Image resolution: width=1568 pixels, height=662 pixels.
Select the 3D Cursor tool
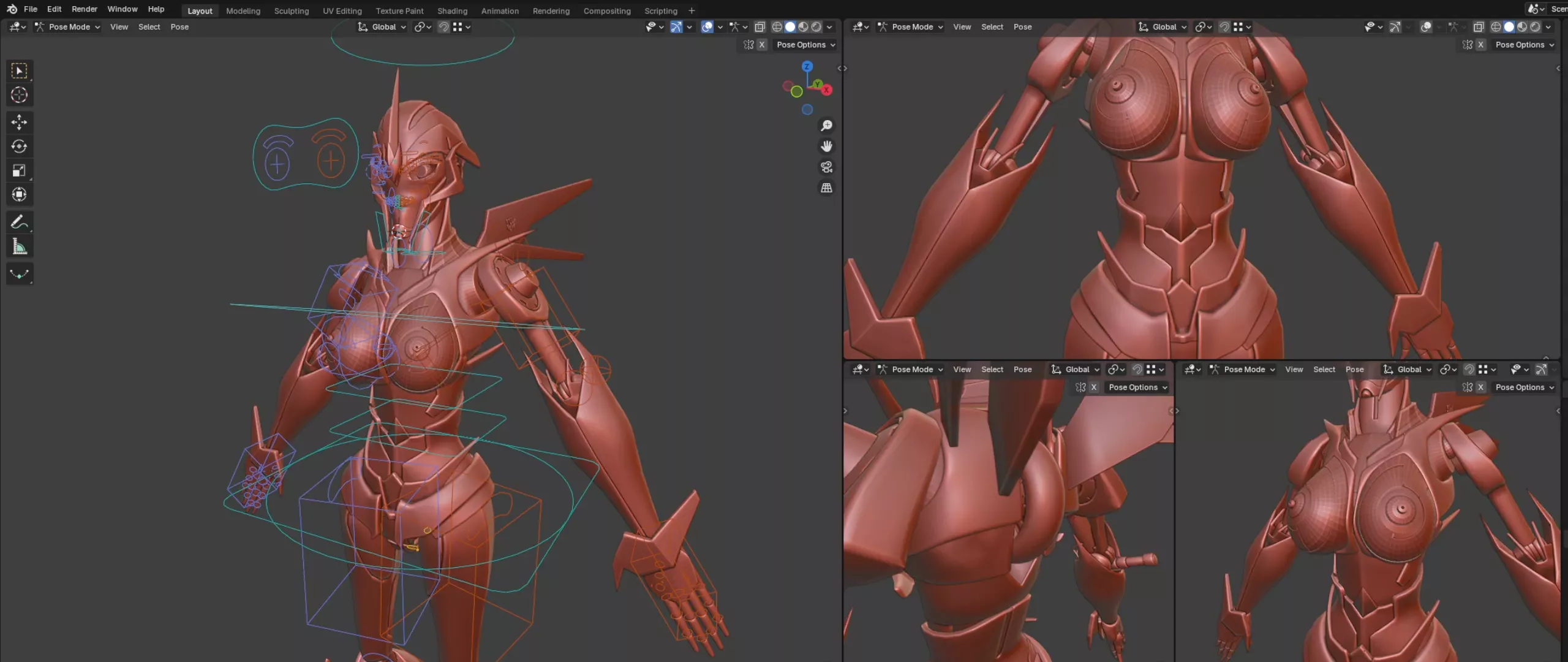pyautogui.click(x=19, y=95)
